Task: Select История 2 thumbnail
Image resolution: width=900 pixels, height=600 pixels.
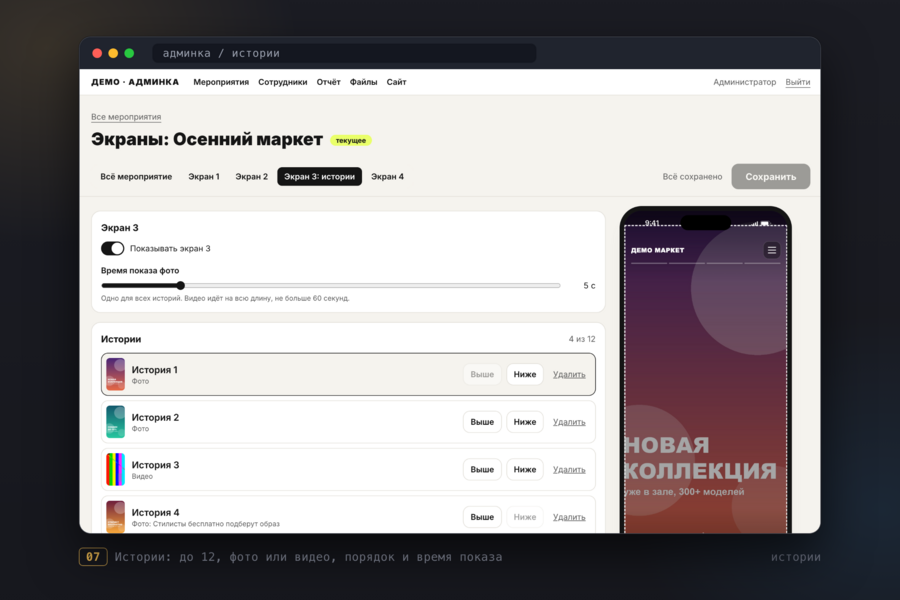Action: 115,422
